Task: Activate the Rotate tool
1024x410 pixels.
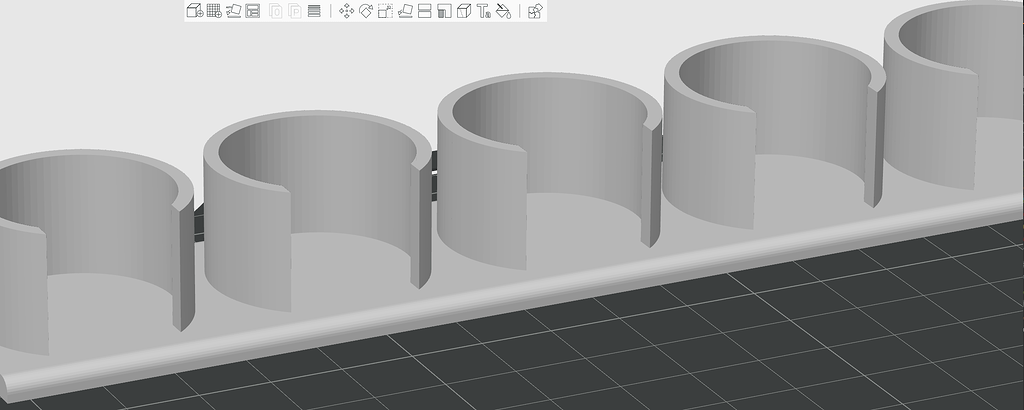Action: [x=366, y=11]
